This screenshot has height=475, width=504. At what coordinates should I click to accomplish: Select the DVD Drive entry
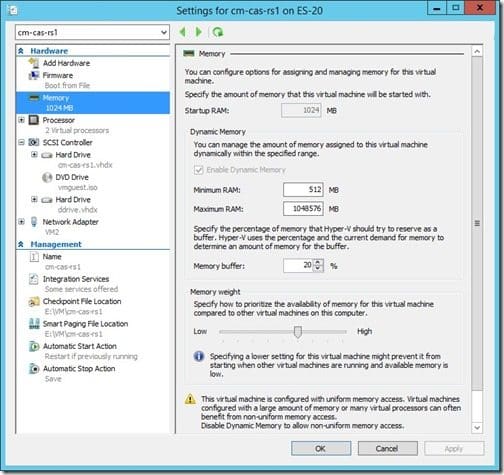[72, 177]
